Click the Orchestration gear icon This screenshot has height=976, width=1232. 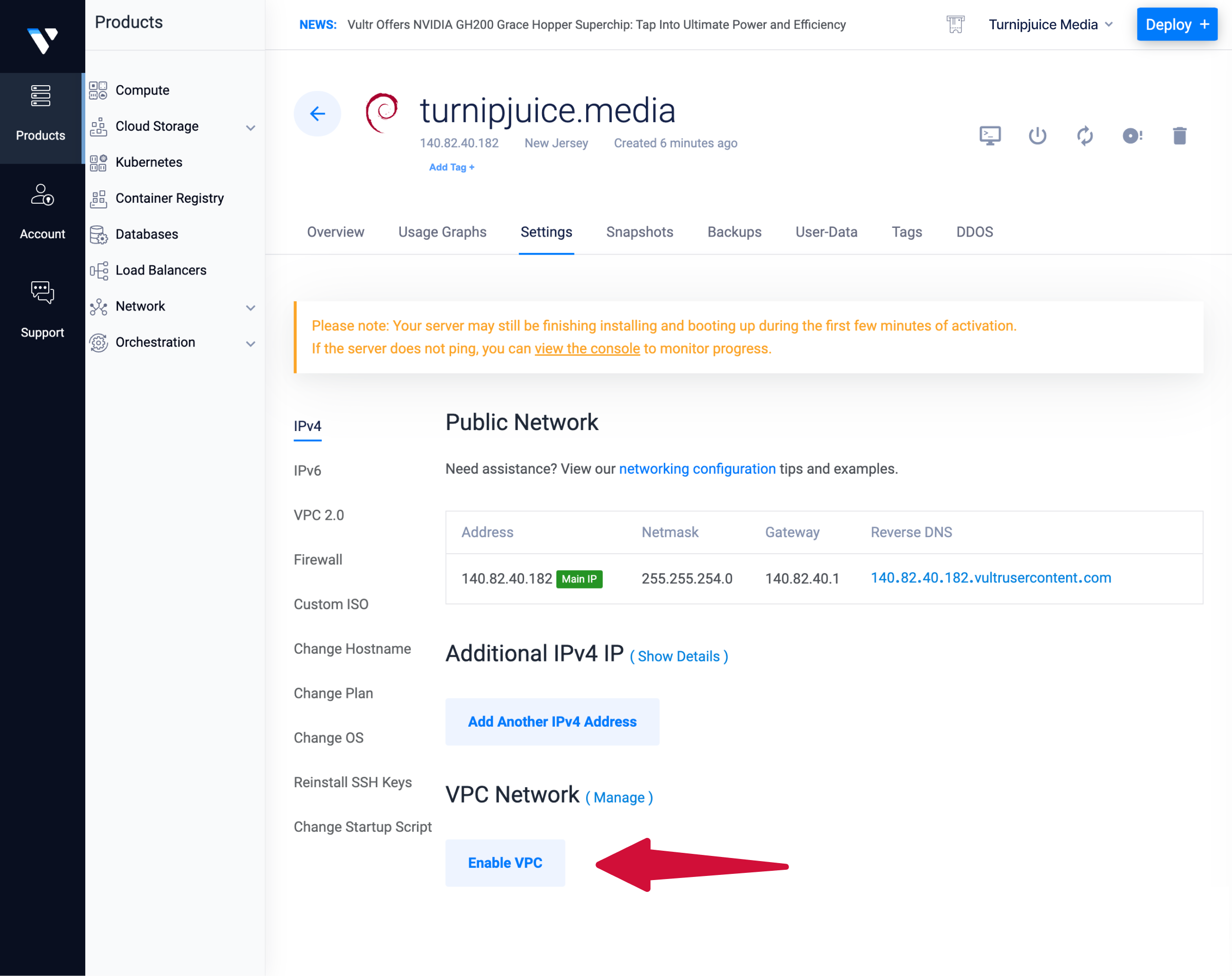[x=98, y=342]
